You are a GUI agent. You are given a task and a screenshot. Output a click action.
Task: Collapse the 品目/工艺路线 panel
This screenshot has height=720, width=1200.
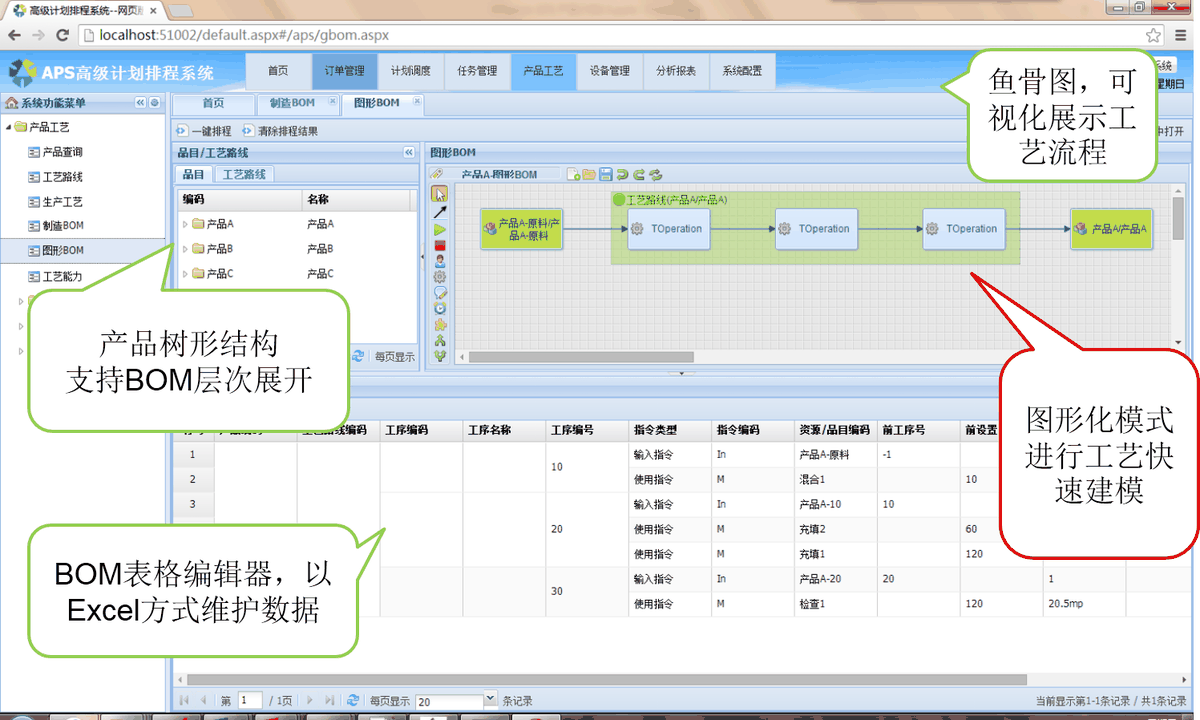coord(408,153)
